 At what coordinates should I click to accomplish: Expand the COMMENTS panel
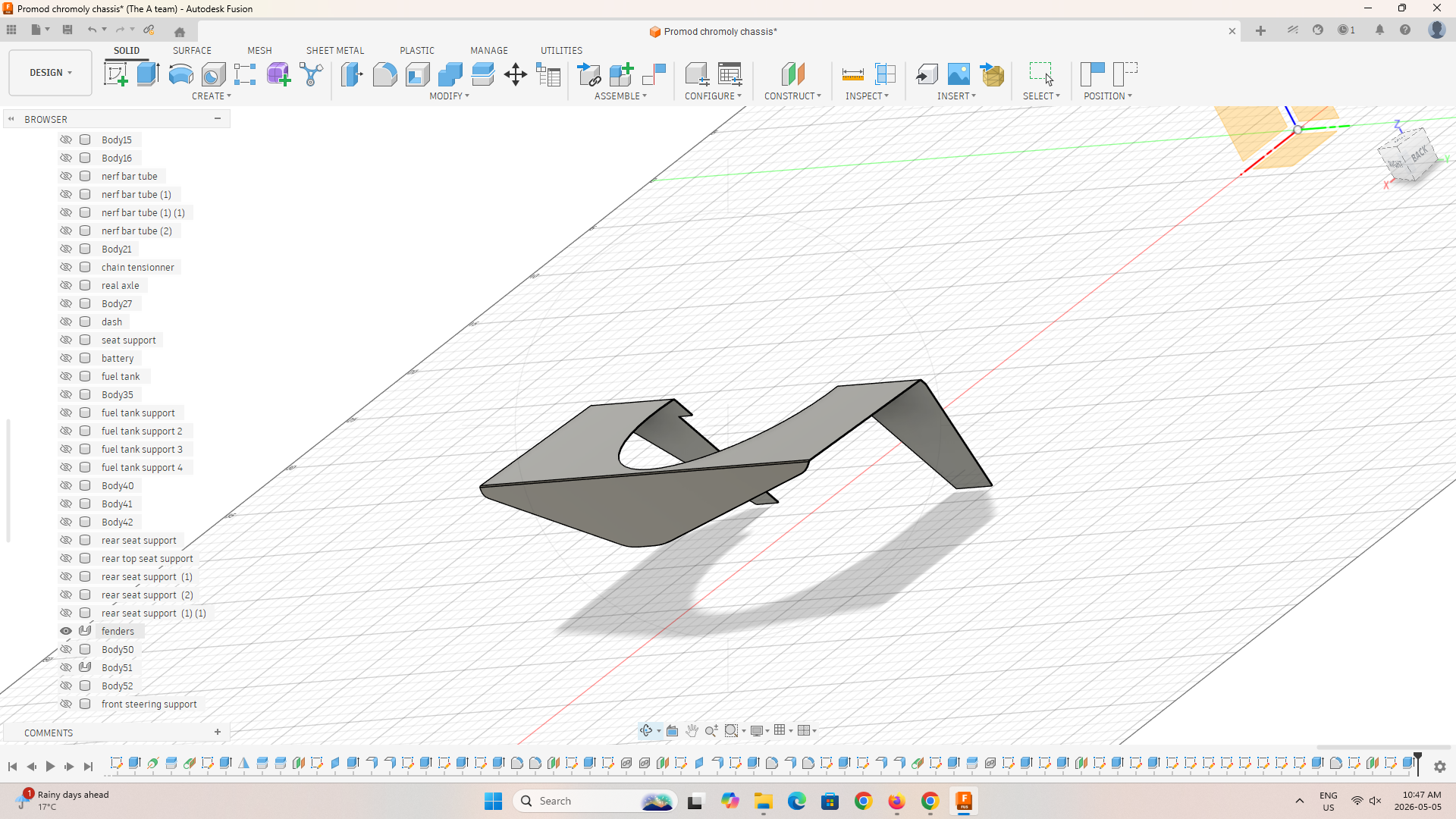click(218, 732)
